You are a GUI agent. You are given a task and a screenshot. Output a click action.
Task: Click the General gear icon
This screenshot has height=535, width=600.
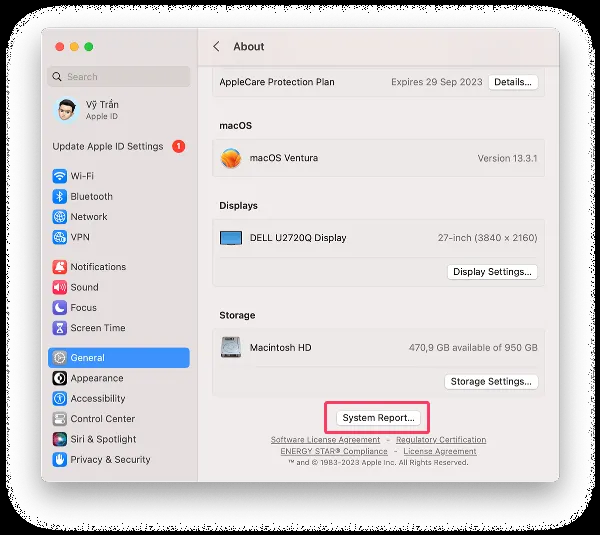[x=59, y=357]
